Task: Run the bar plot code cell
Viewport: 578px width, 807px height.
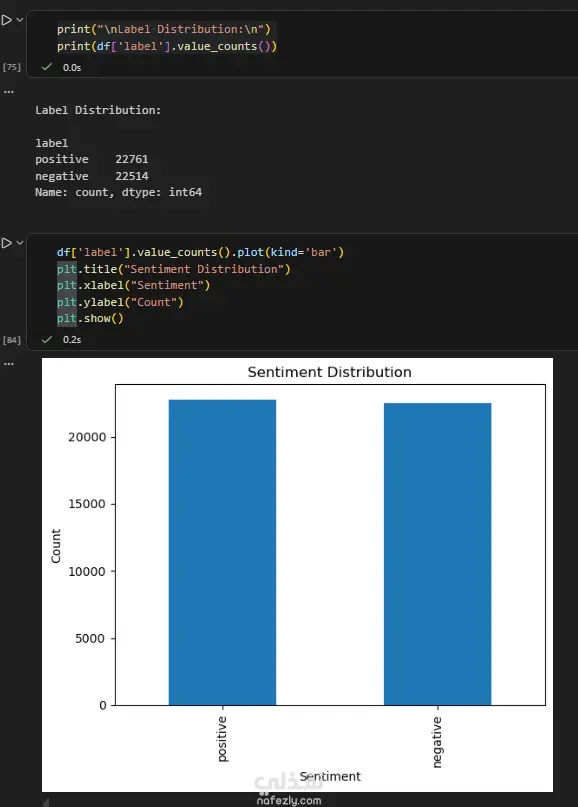Action: tap(7, 243)
